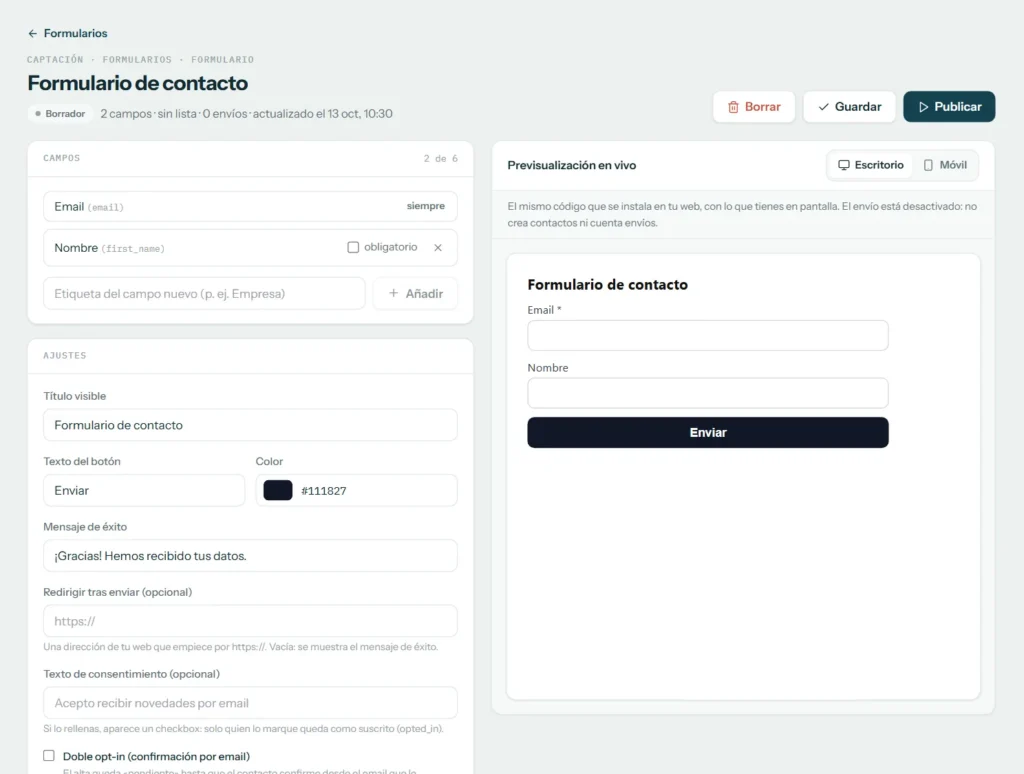1024x774 pixels.
Task: Focus the consent text input
Action: point(250,703)
